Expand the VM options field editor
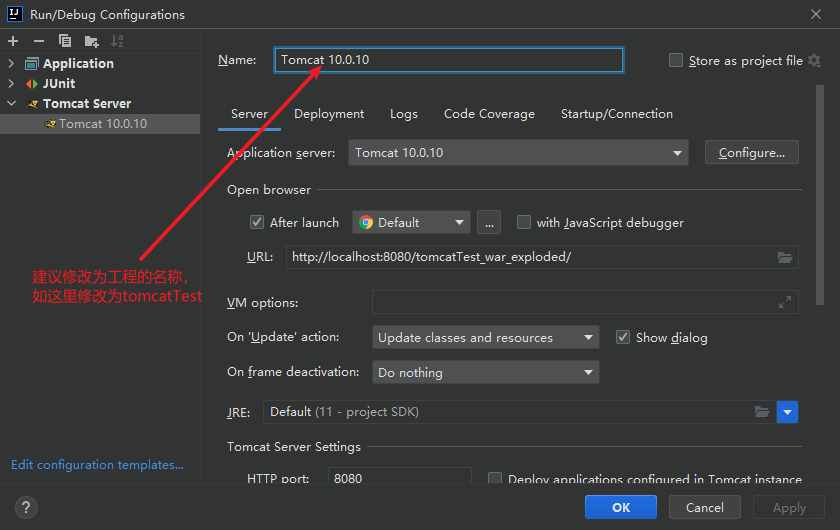The width and height of the screenshot is (840, 530). pyautogui.click(x=785, y=302)
